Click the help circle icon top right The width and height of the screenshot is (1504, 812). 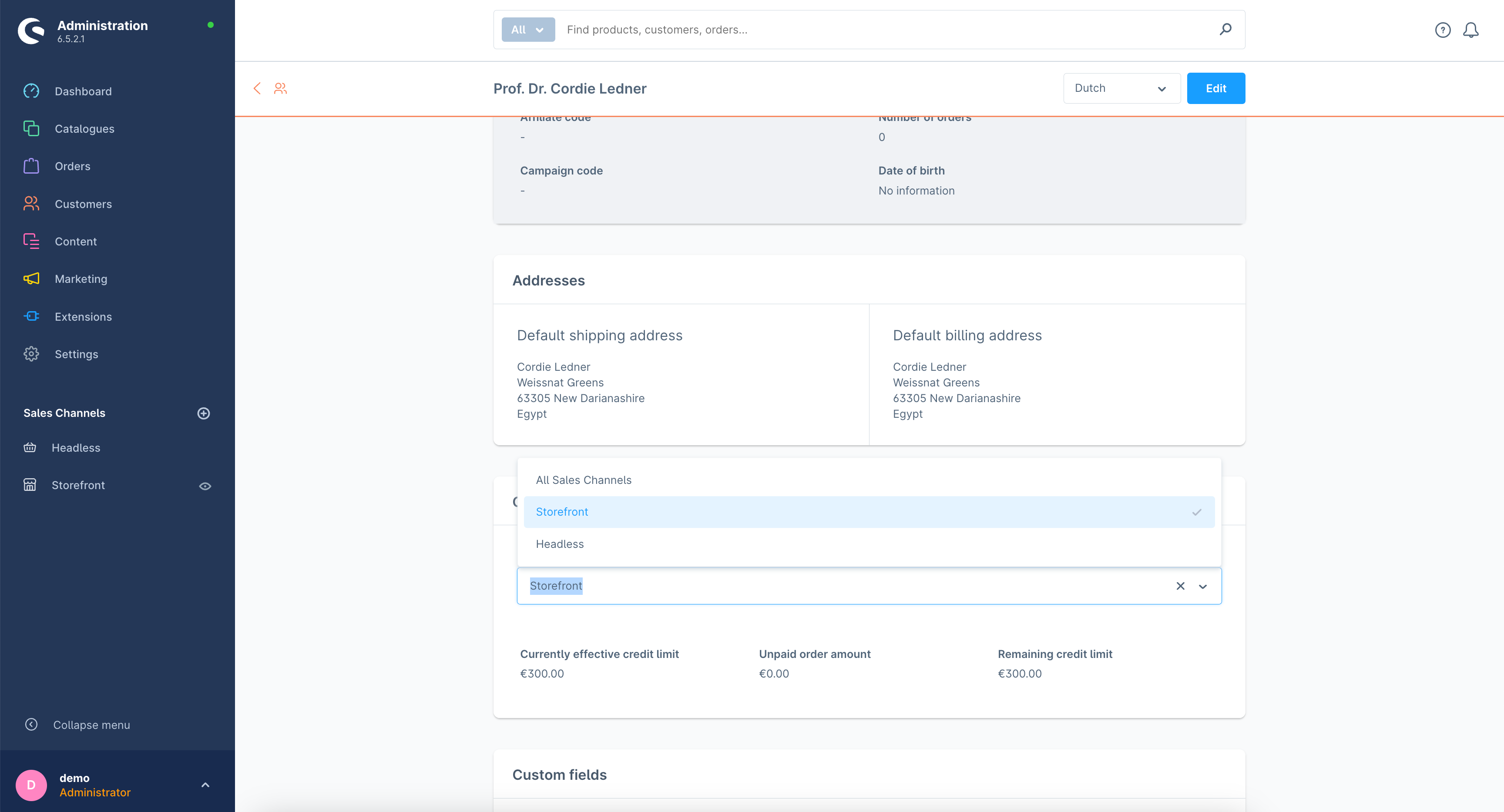pos(1443,29)
